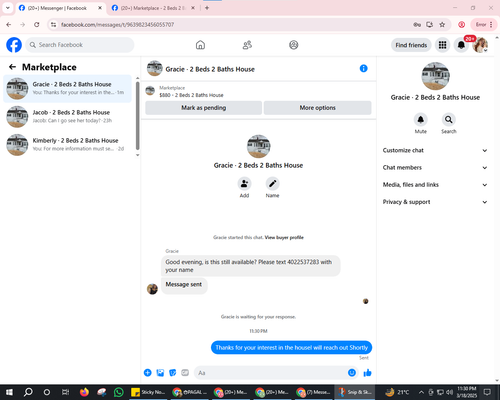Open the notifications bell in header
The height and width of the screenshot is (400, 500).
click(x=461, y=45)
